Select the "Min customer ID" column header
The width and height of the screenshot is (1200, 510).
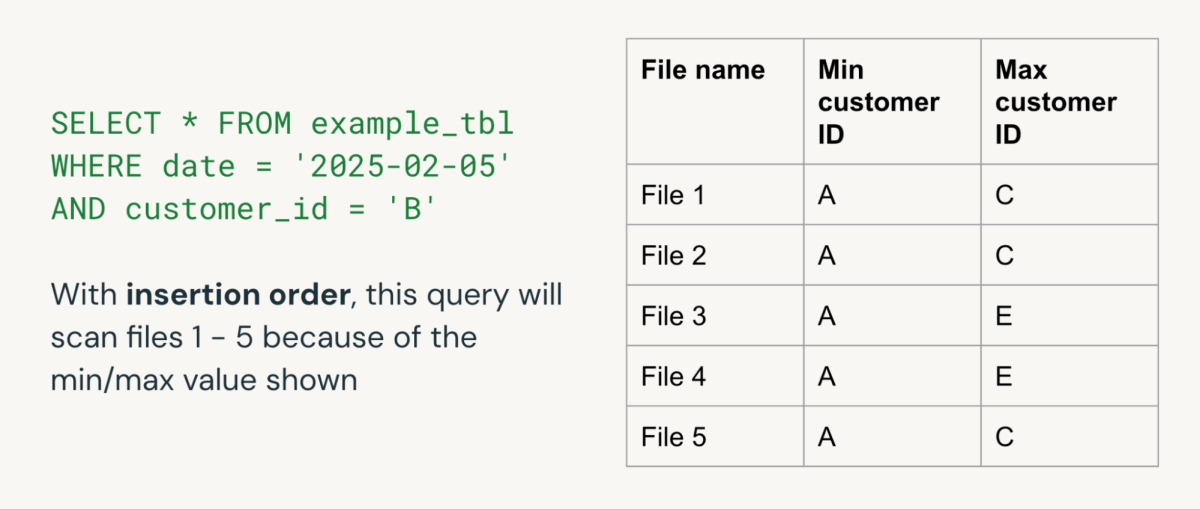point(878,101)
